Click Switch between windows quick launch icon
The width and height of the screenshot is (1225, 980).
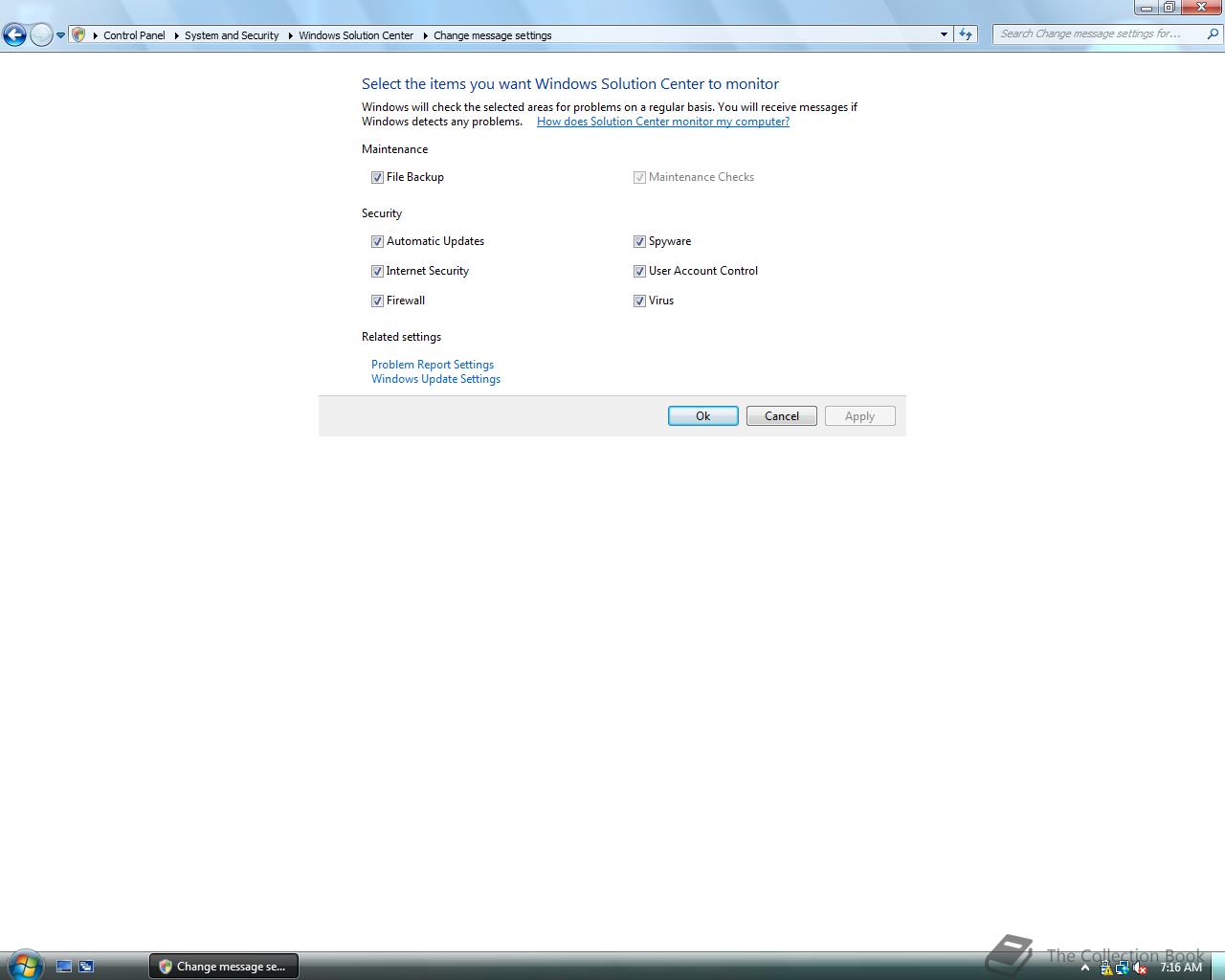pos(86,967)
